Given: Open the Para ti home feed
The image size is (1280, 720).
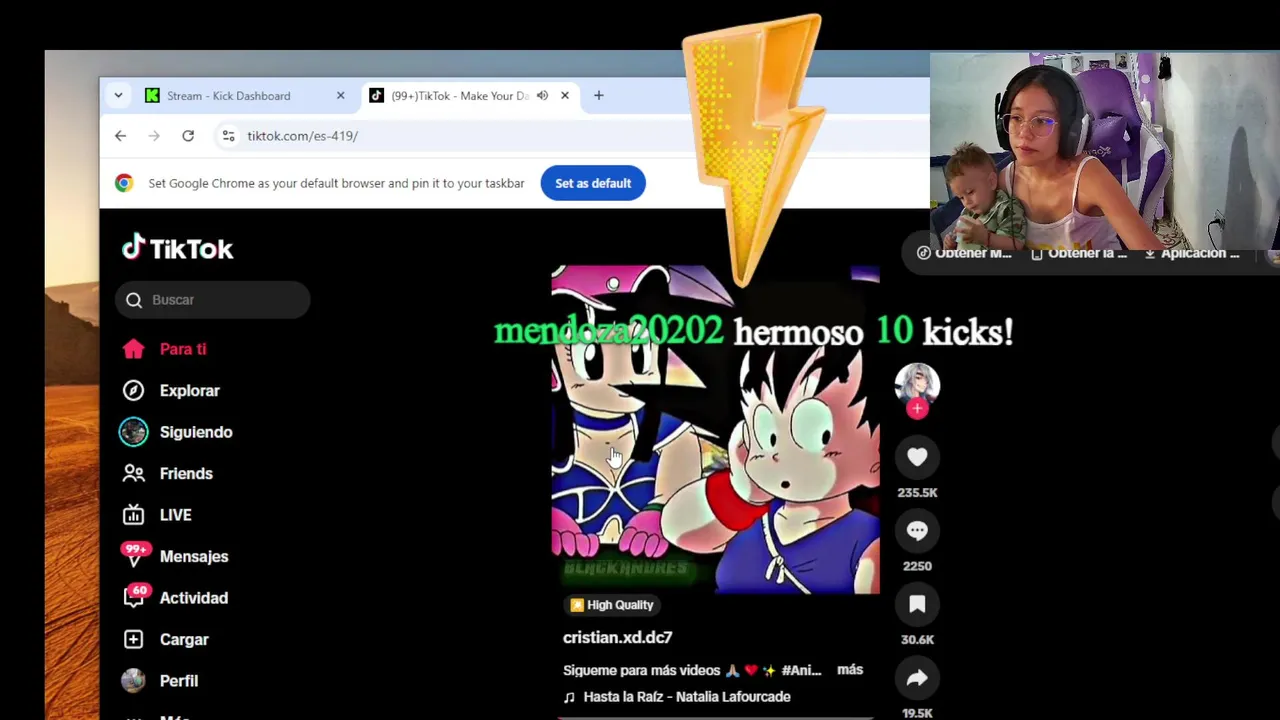Looking at the screenshot, I should click(x=165, y=349).
